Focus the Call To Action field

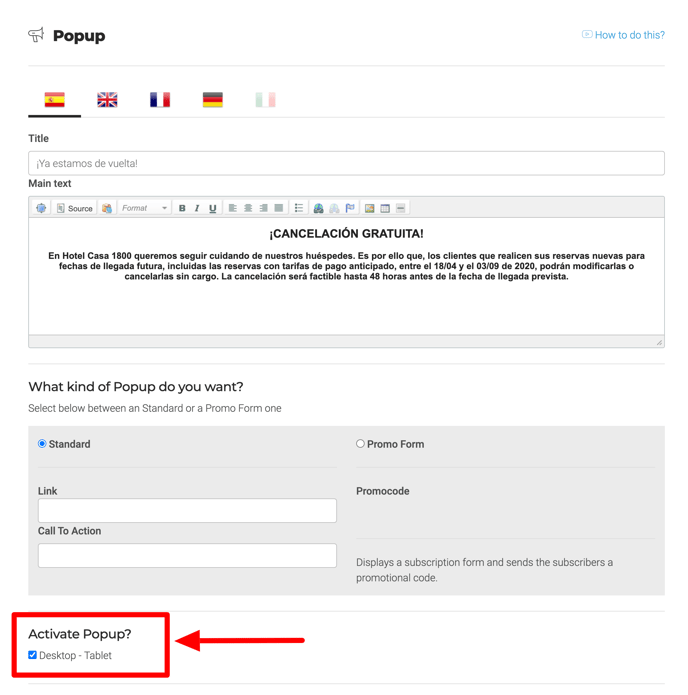click(187, 556)
